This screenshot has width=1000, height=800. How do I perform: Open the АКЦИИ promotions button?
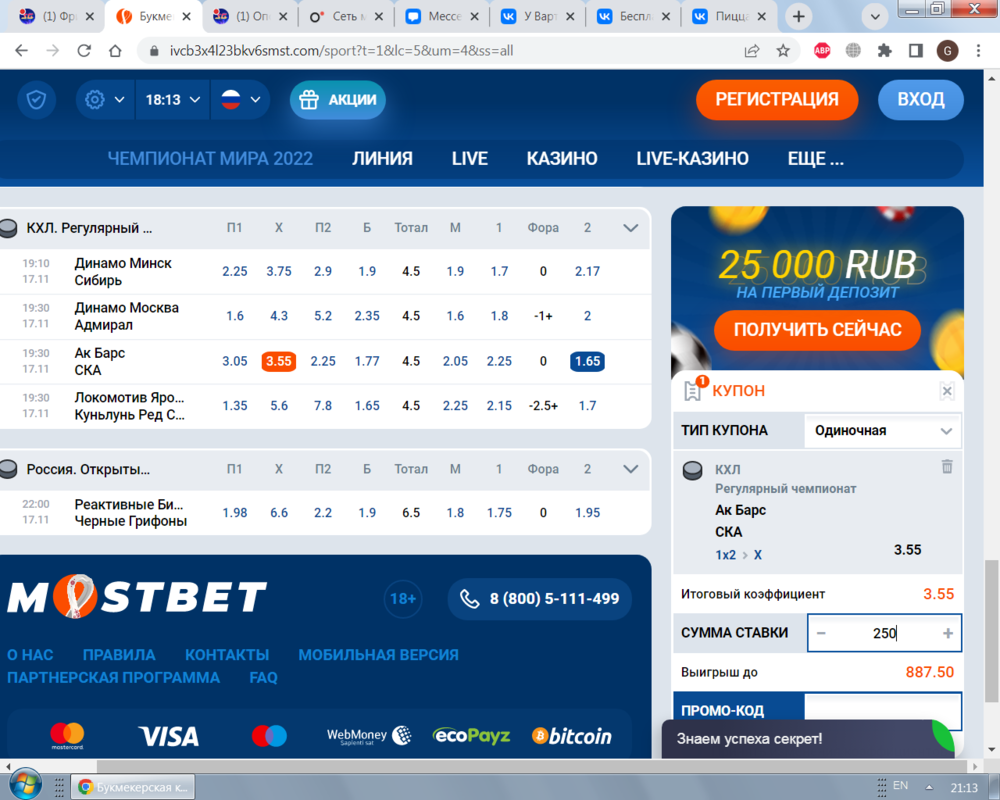pyautogui.click(x=338, y=100)
